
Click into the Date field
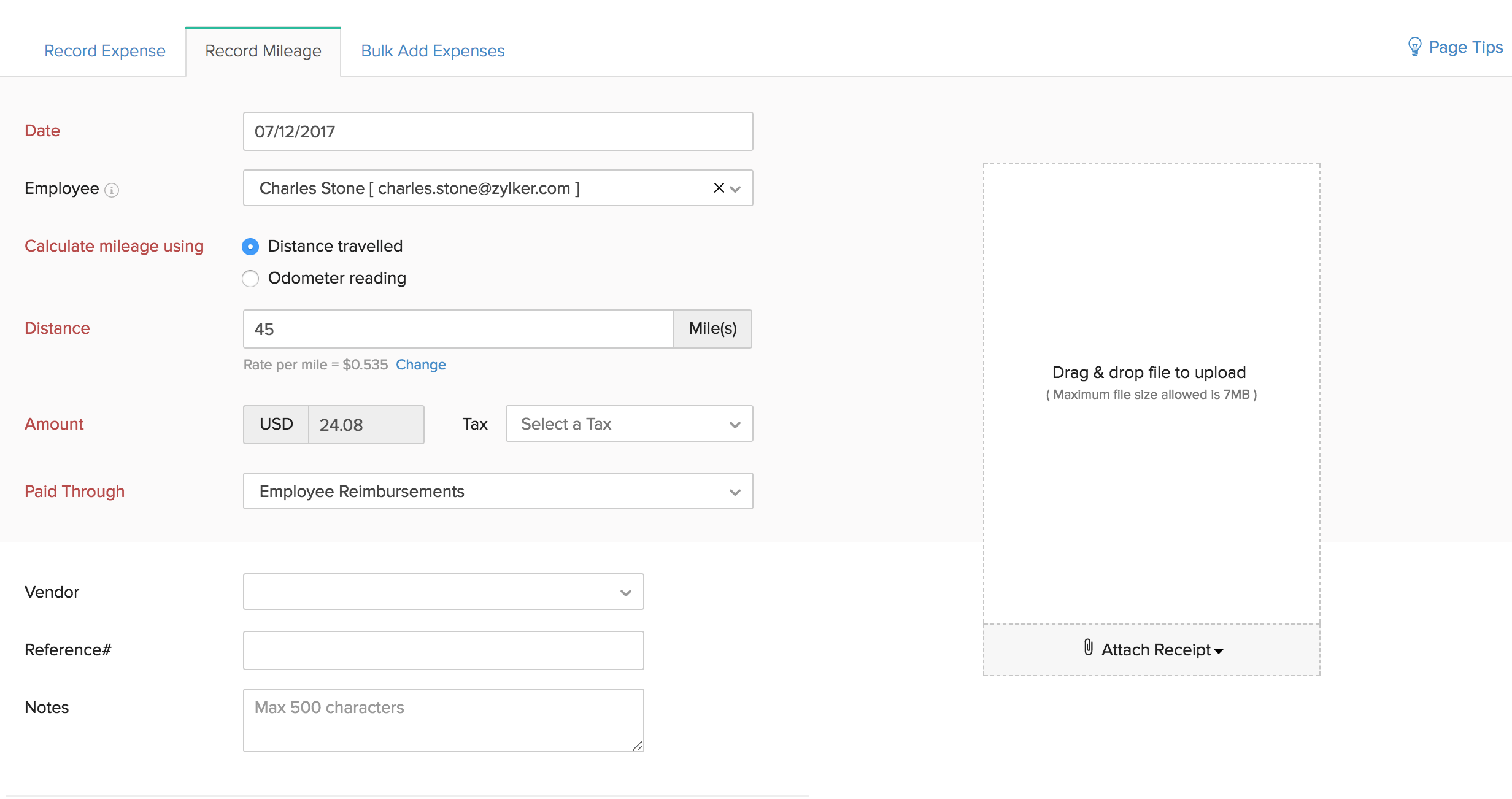[498, 131]
